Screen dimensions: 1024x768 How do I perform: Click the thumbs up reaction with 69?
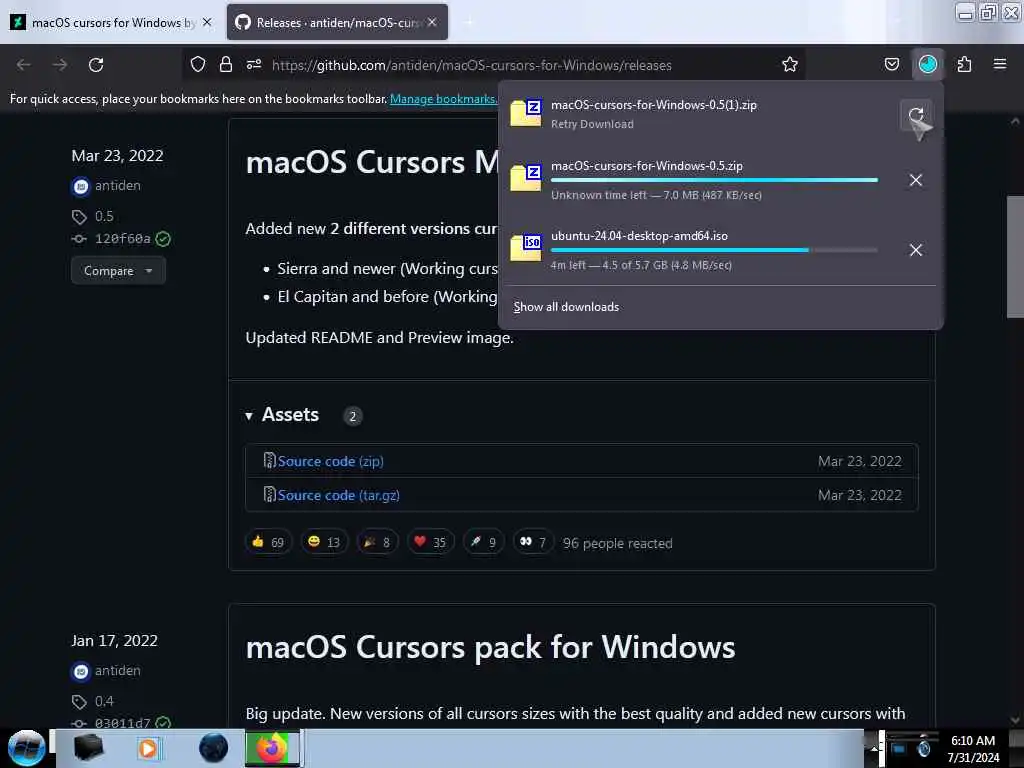(x=268, y=542)
